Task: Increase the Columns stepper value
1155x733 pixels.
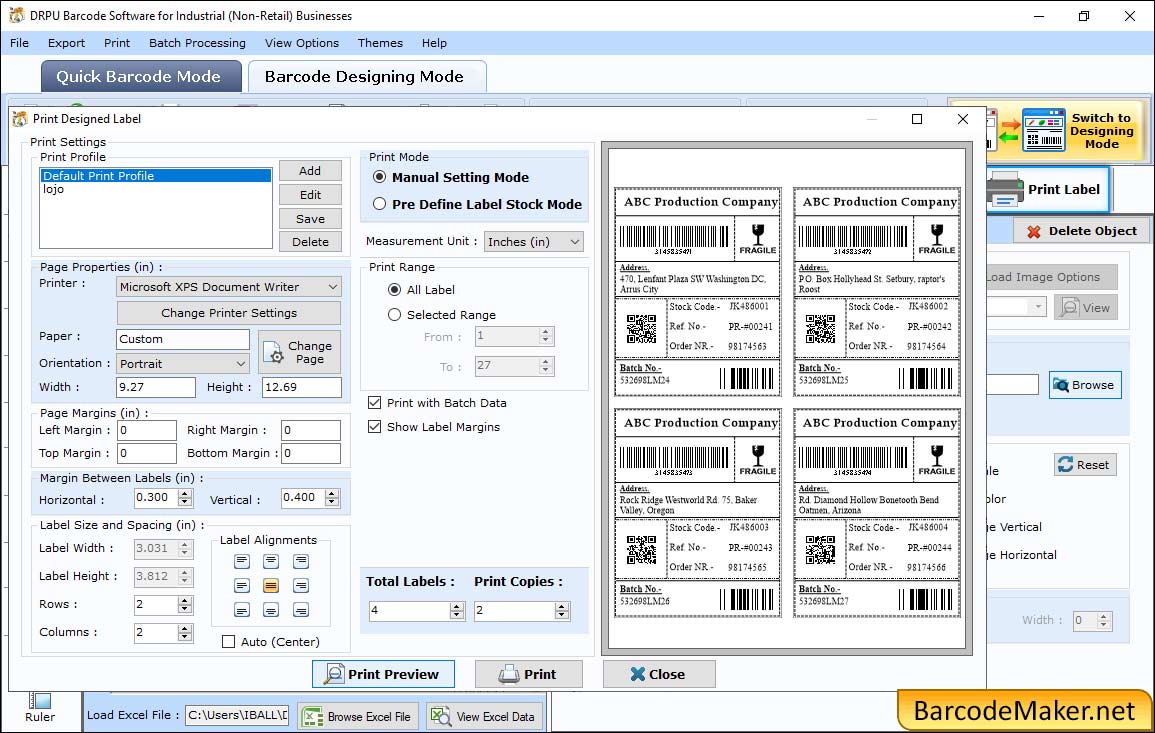Action: point(186,628)
